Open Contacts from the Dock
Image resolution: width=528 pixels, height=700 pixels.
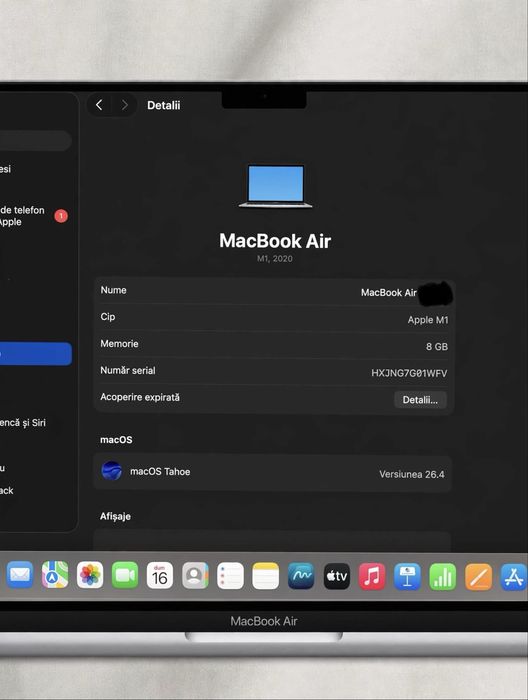(195, 575)
